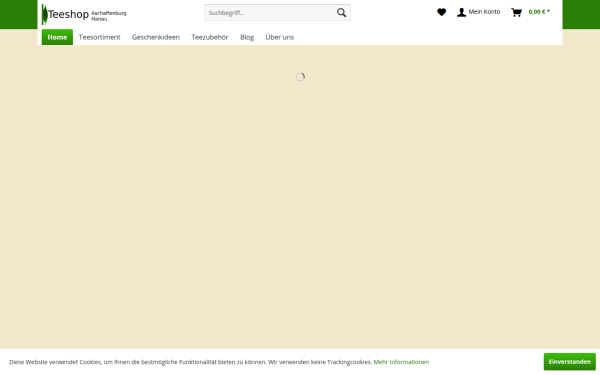Open the Mehr Informationen link
Image resolution: width=600 pixels, height=375 pixels.
point(401,362)
